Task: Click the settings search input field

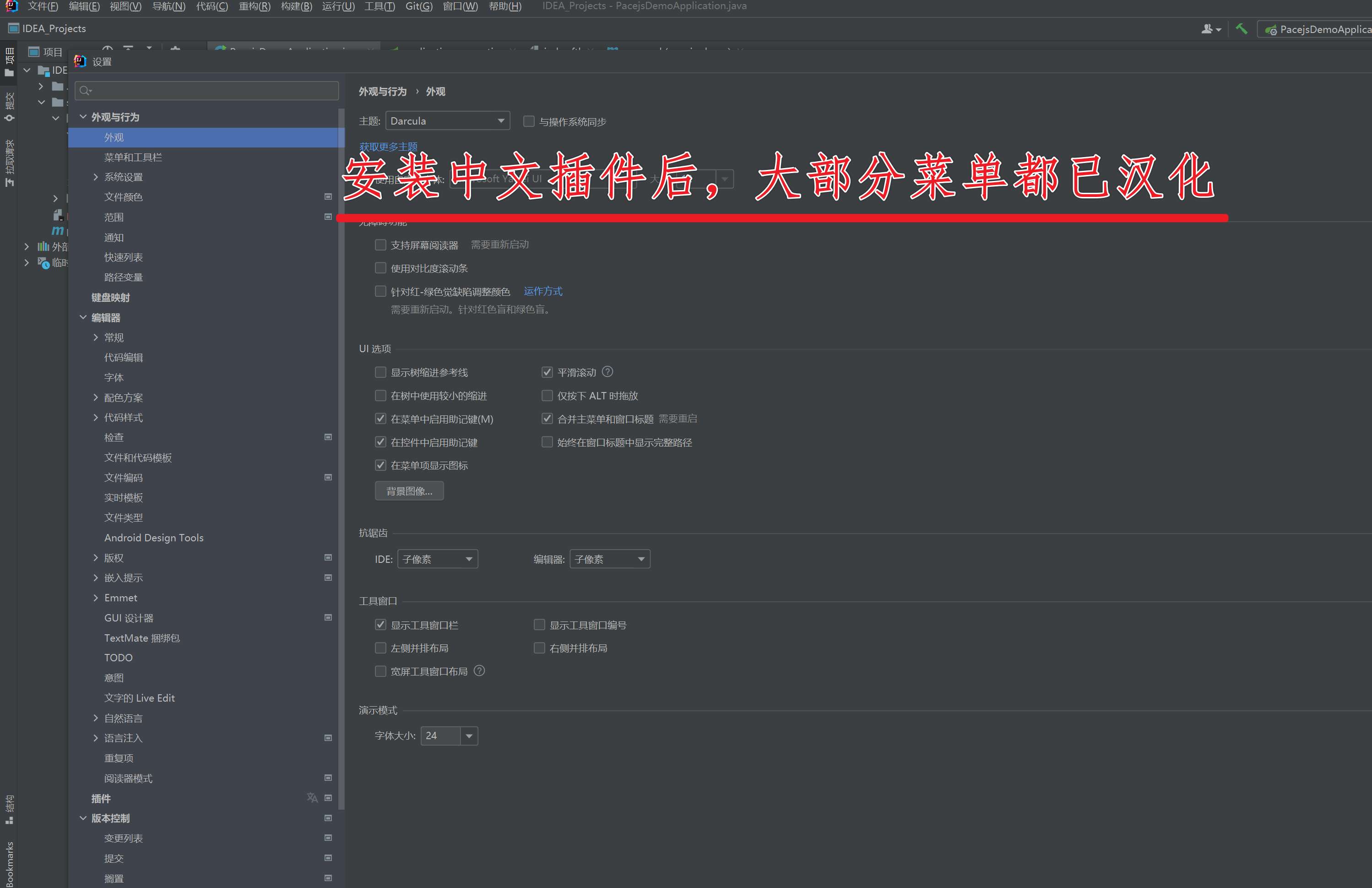Action: (207, 91)
